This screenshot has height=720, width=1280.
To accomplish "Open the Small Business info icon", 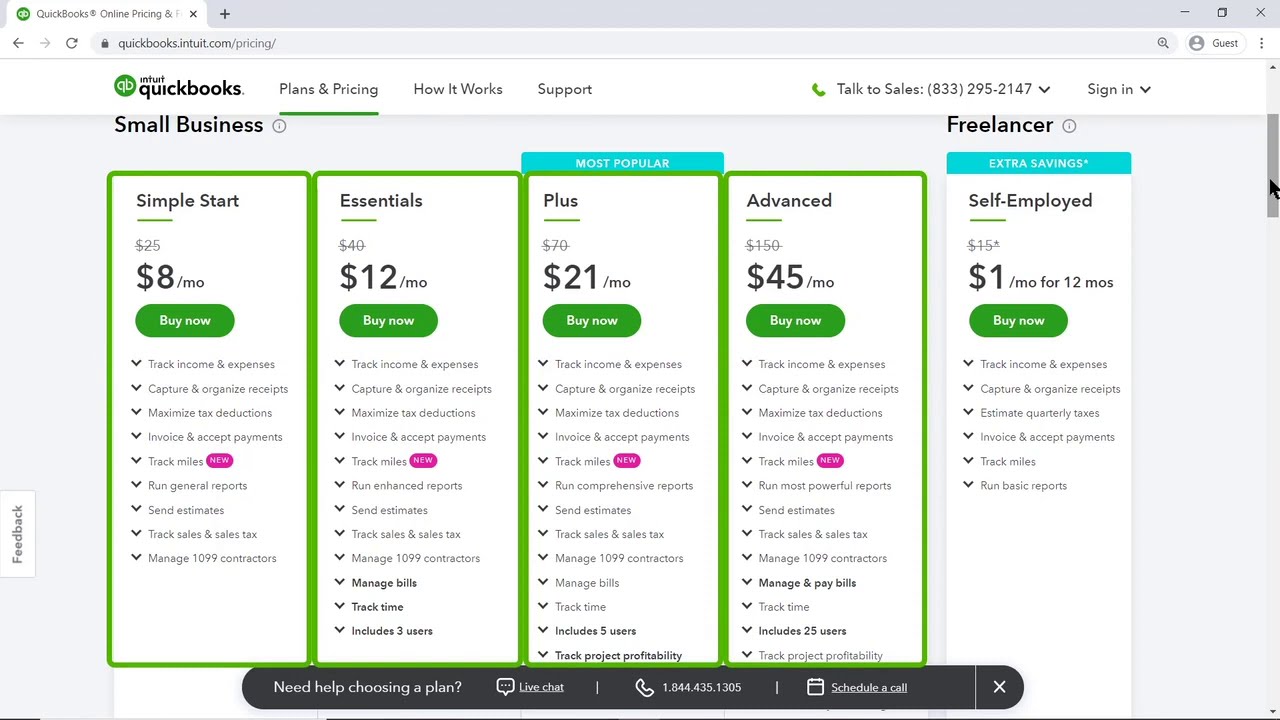I will 279,126.
